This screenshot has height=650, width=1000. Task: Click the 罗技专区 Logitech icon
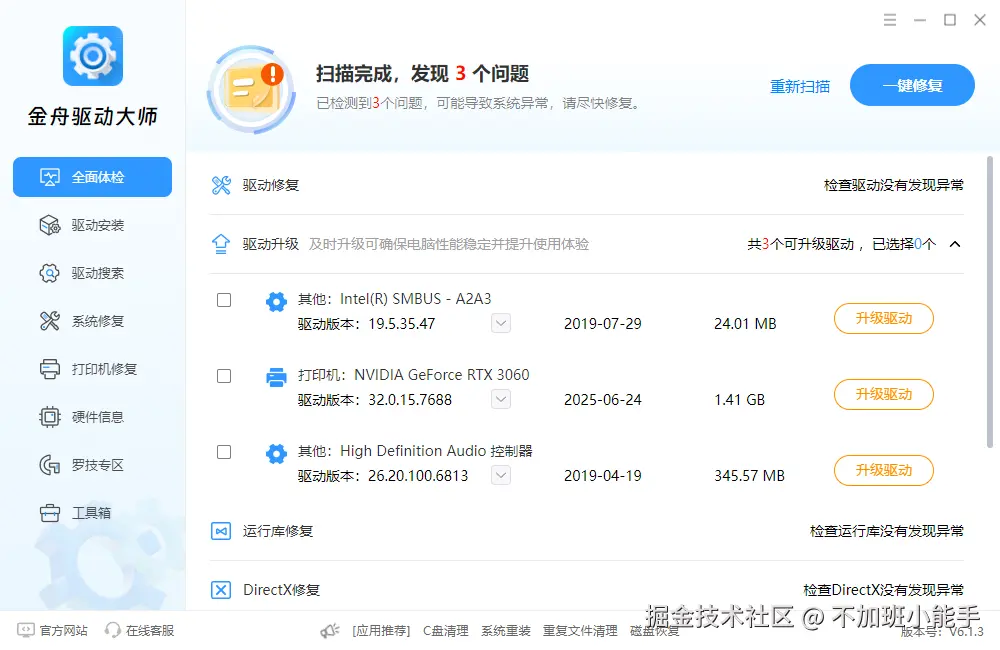point(50,465)
